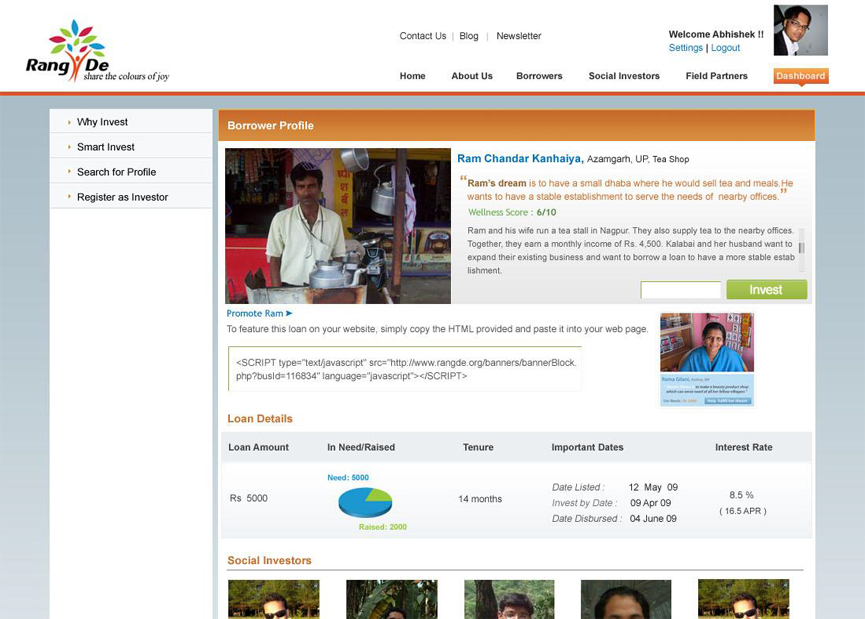Click the Tenure column header
Viewport: 865px width, 619px height.
click(x=478, y=447)
